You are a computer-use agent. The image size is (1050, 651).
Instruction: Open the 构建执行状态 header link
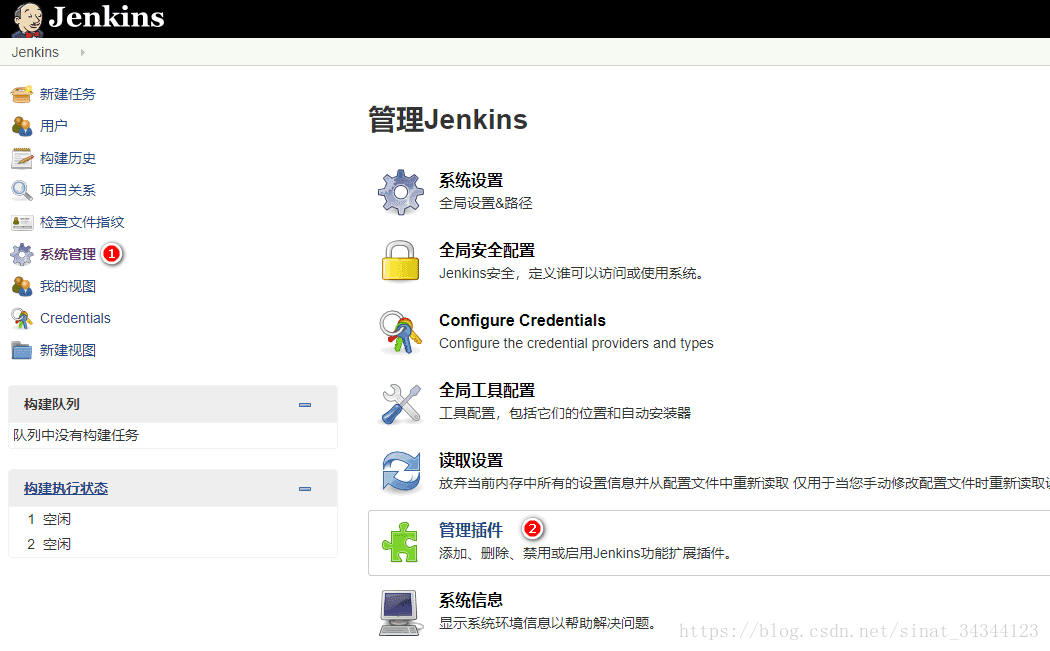66,488
